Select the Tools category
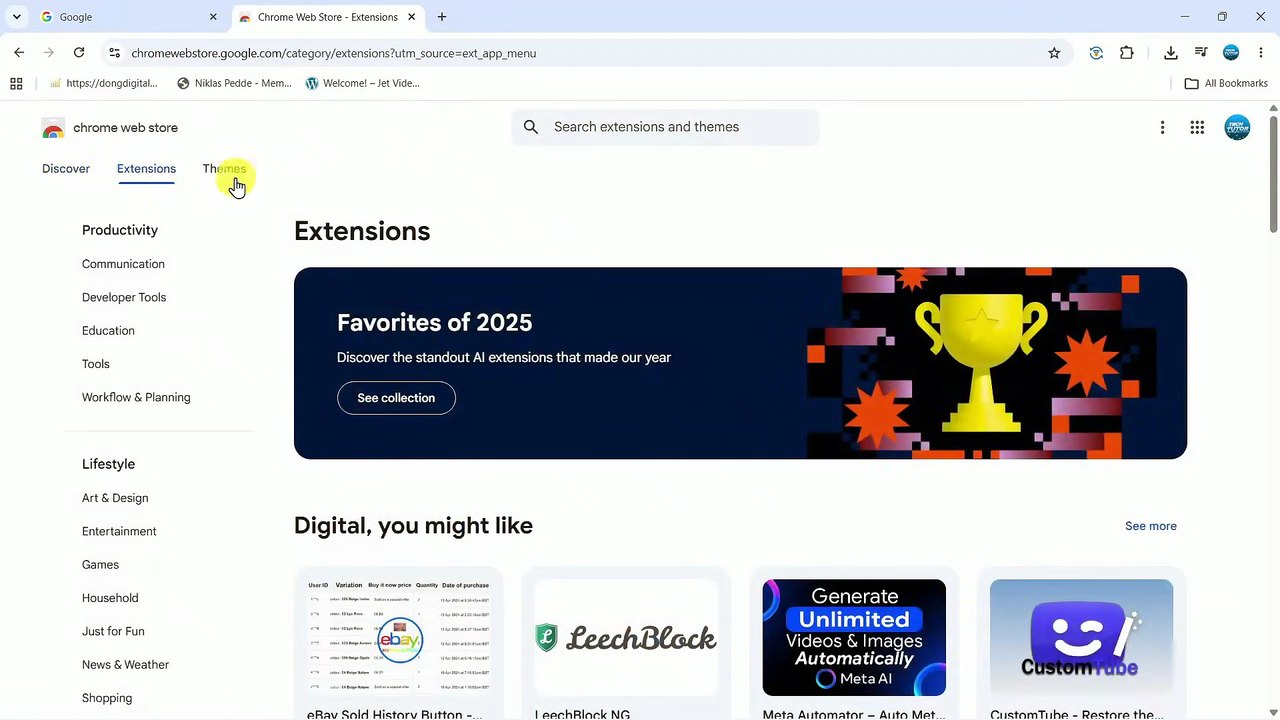 96,364
